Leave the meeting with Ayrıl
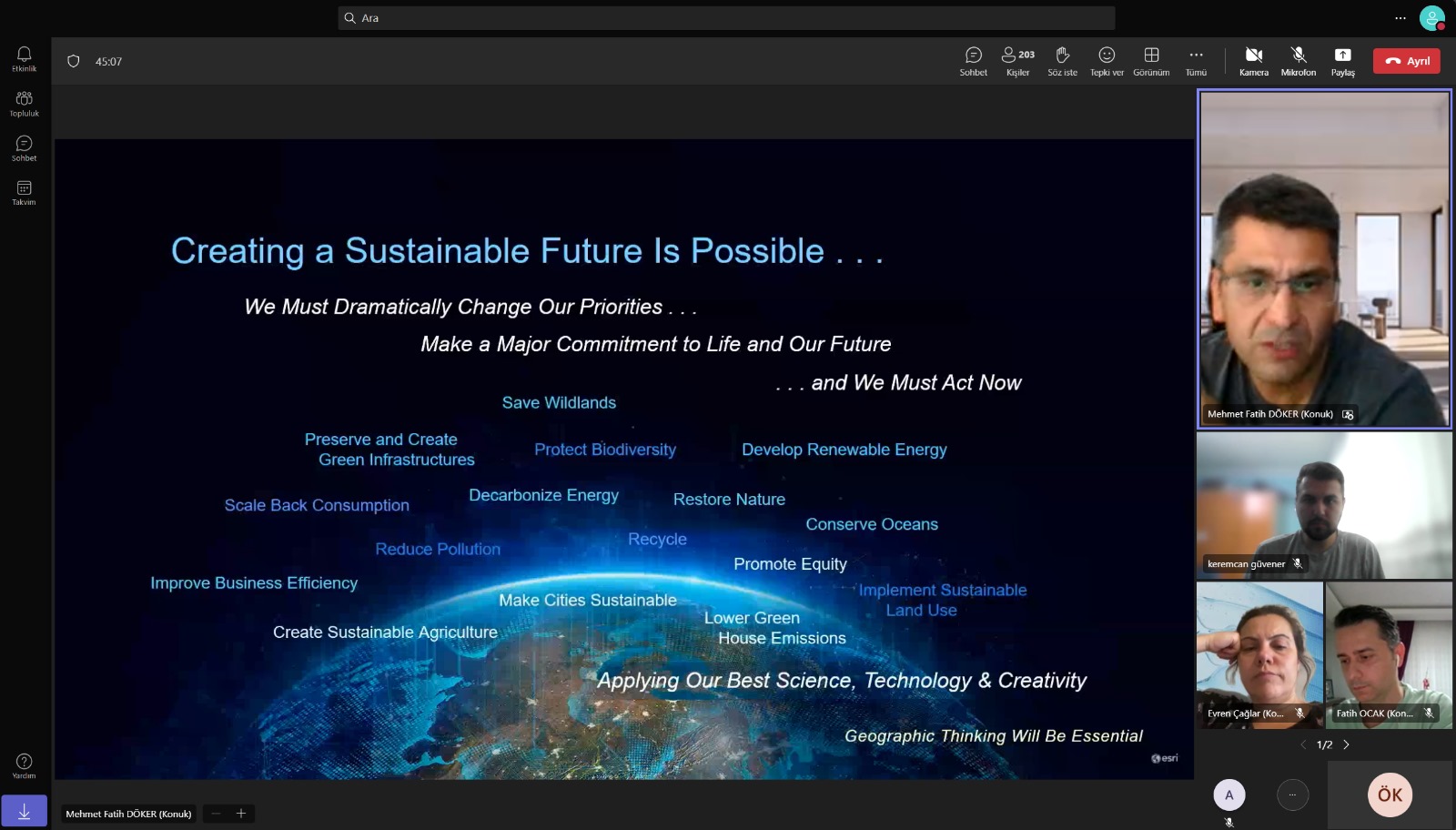The width and height of the screenshot is (1456, 830). click(x=1406, y=61)
